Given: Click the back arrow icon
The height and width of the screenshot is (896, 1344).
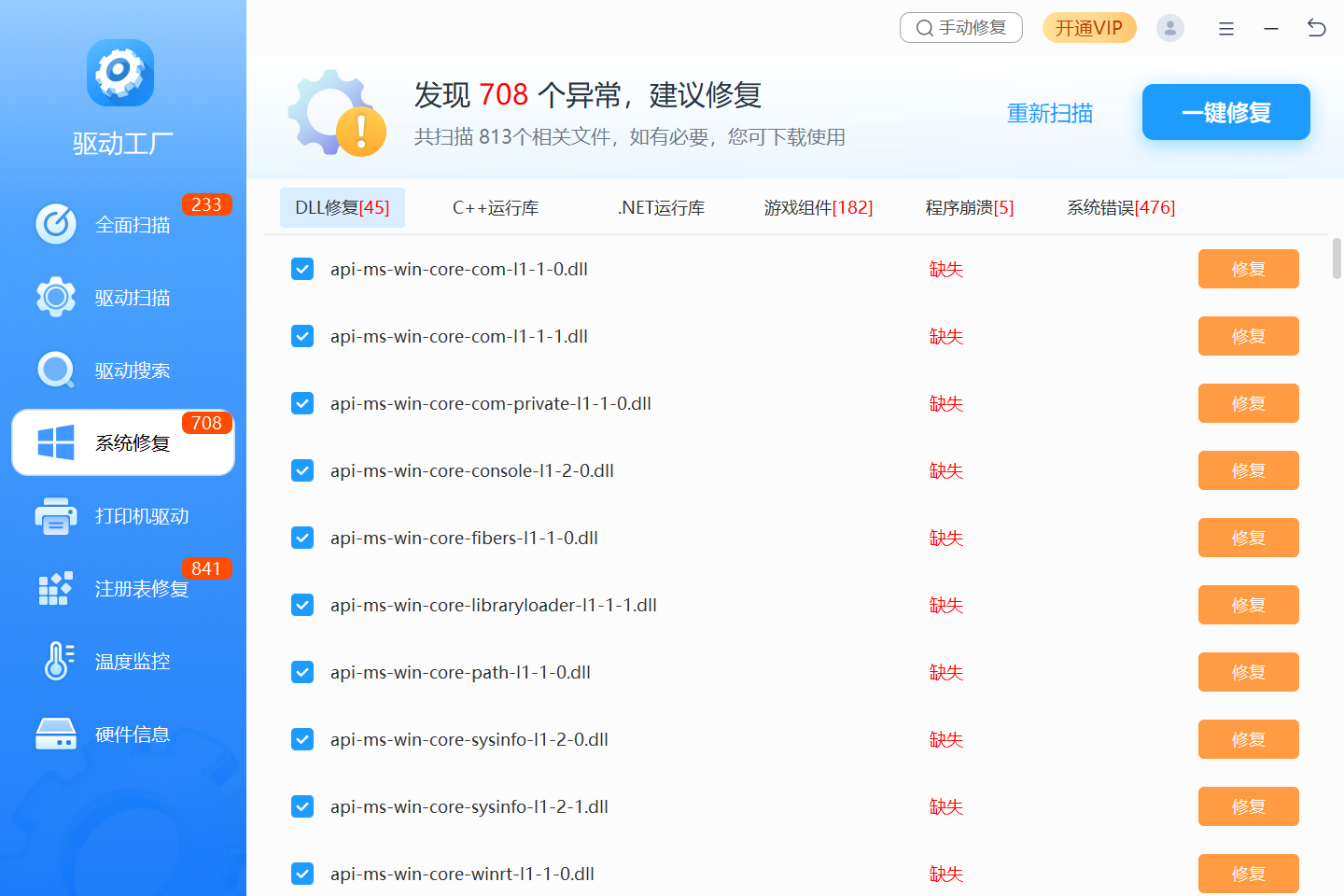Looking at the screenshot, I should click(1316, 28).
